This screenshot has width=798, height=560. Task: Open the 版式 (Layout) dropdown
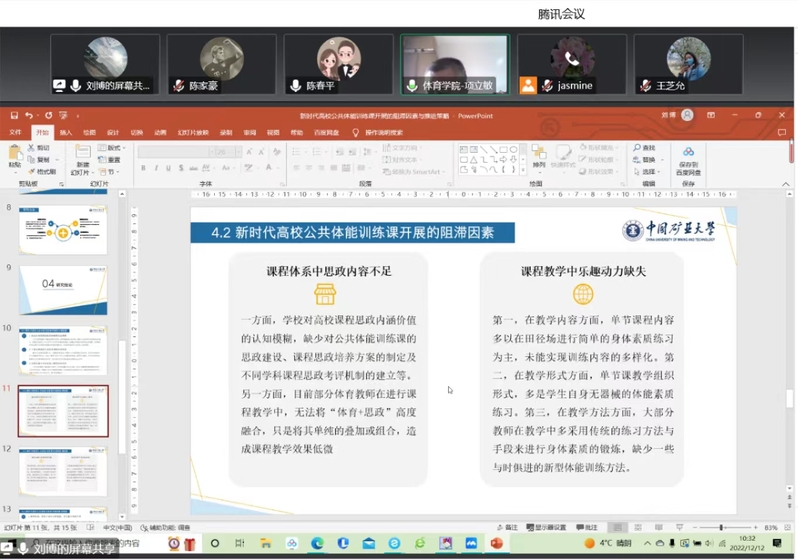pyautogui.click(x=111, y=148)
